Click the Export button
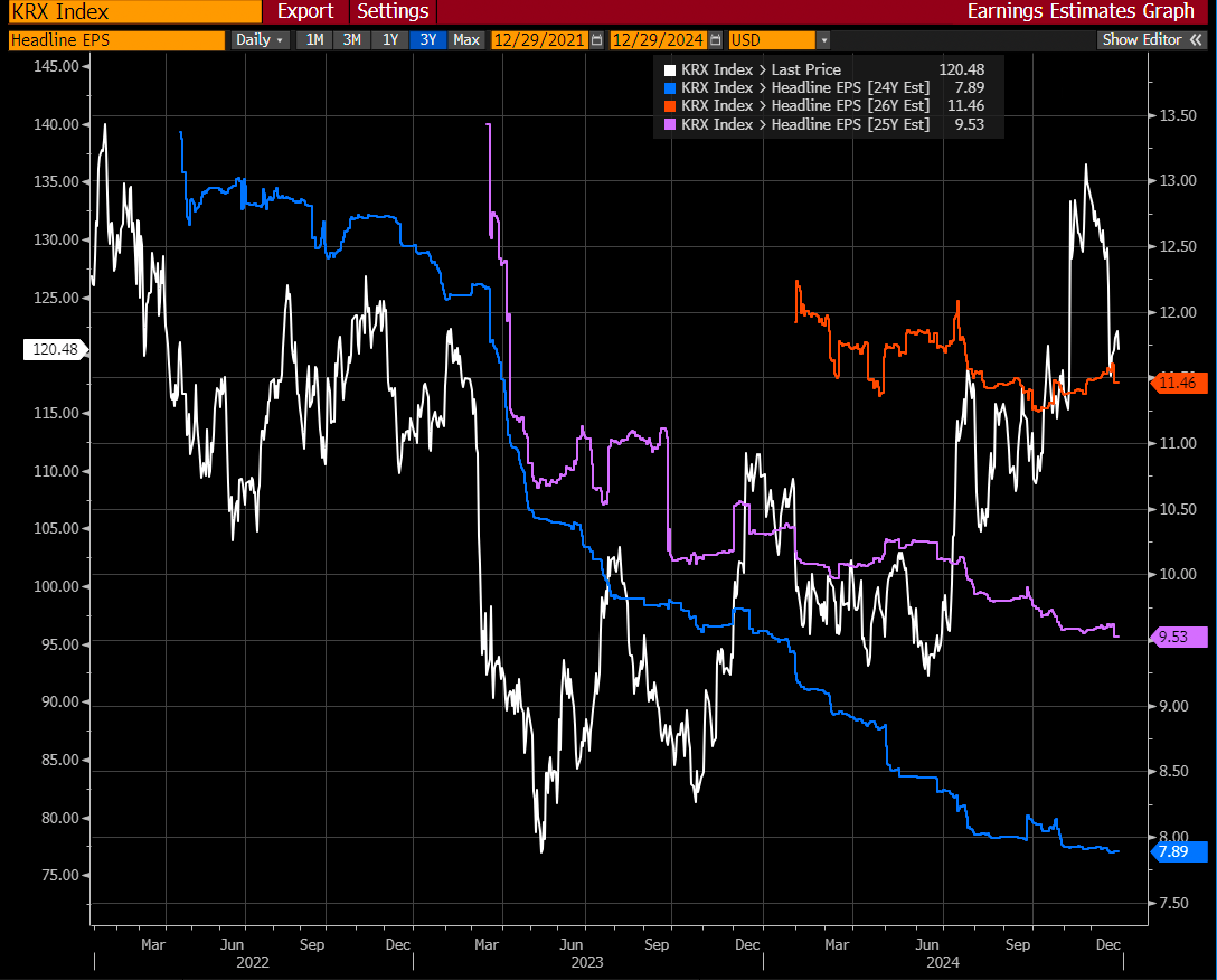Viewport: 1217px width, 980px height. [x=305, y=11]
